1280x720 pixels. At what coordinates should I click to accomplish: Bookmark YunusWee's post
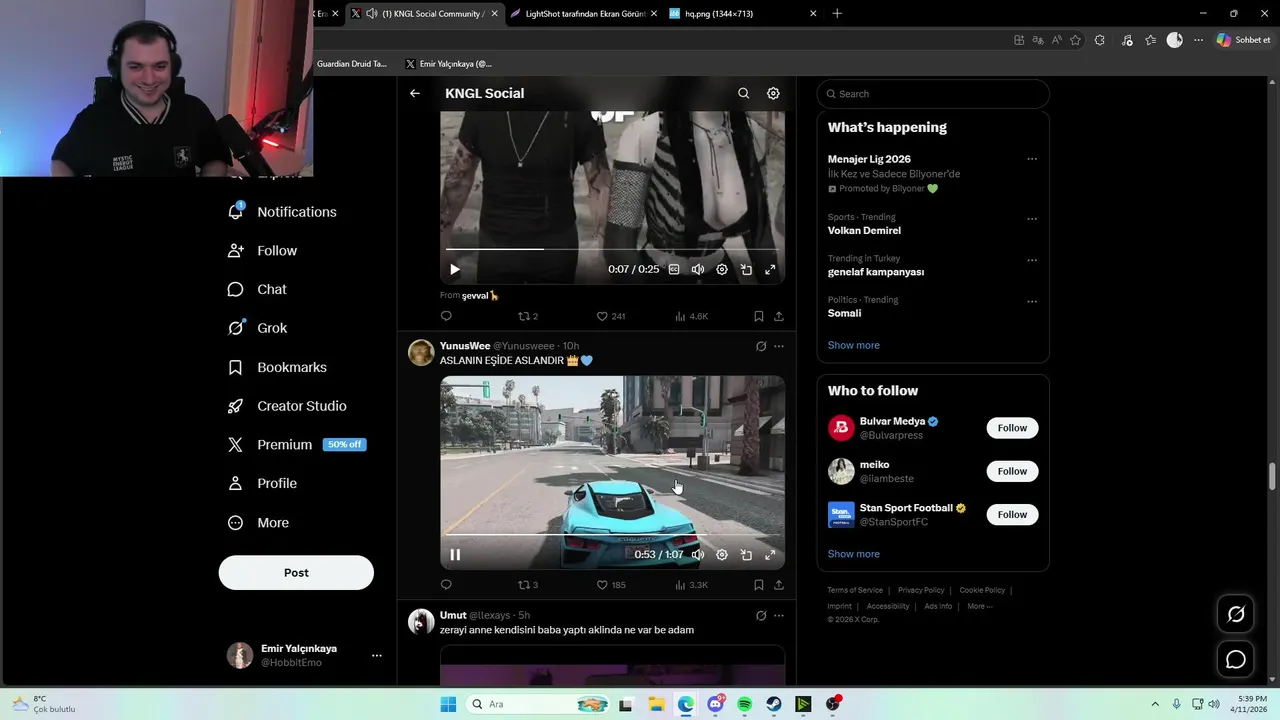[759, 585]
